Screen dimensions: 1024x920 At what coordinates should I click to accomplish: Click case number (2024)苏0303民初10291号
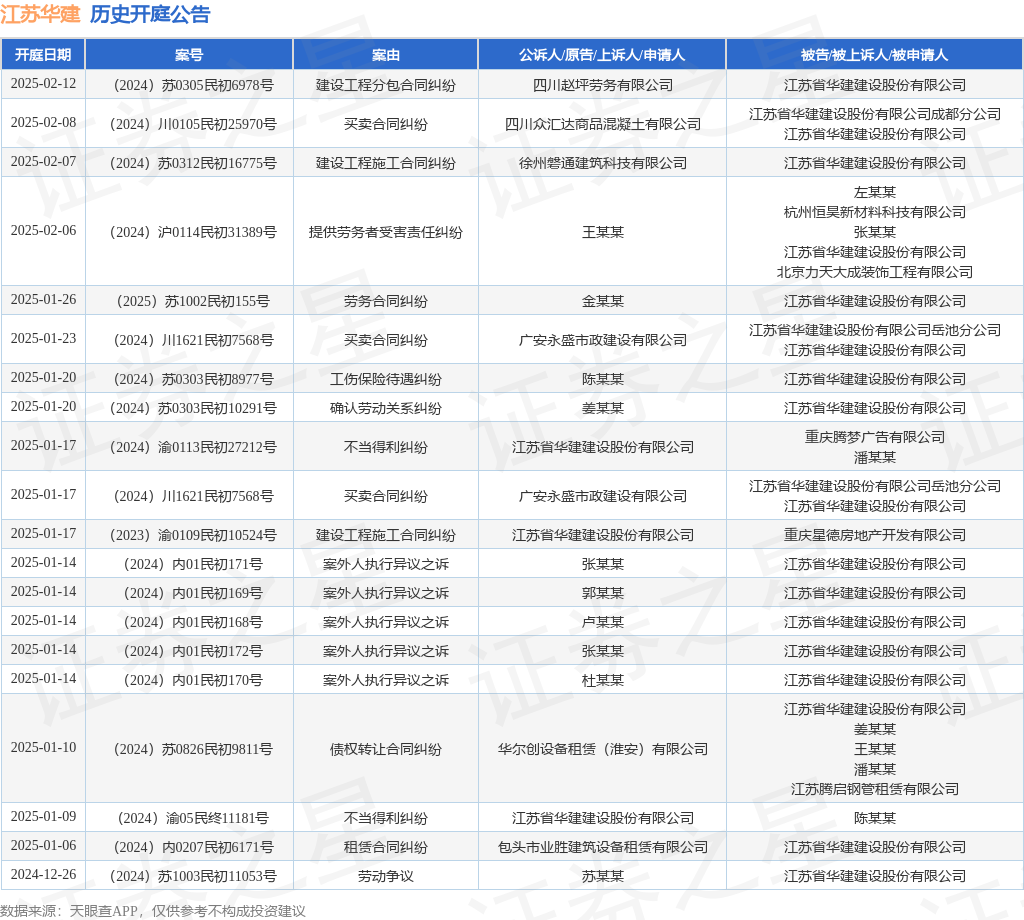point(193,409)
